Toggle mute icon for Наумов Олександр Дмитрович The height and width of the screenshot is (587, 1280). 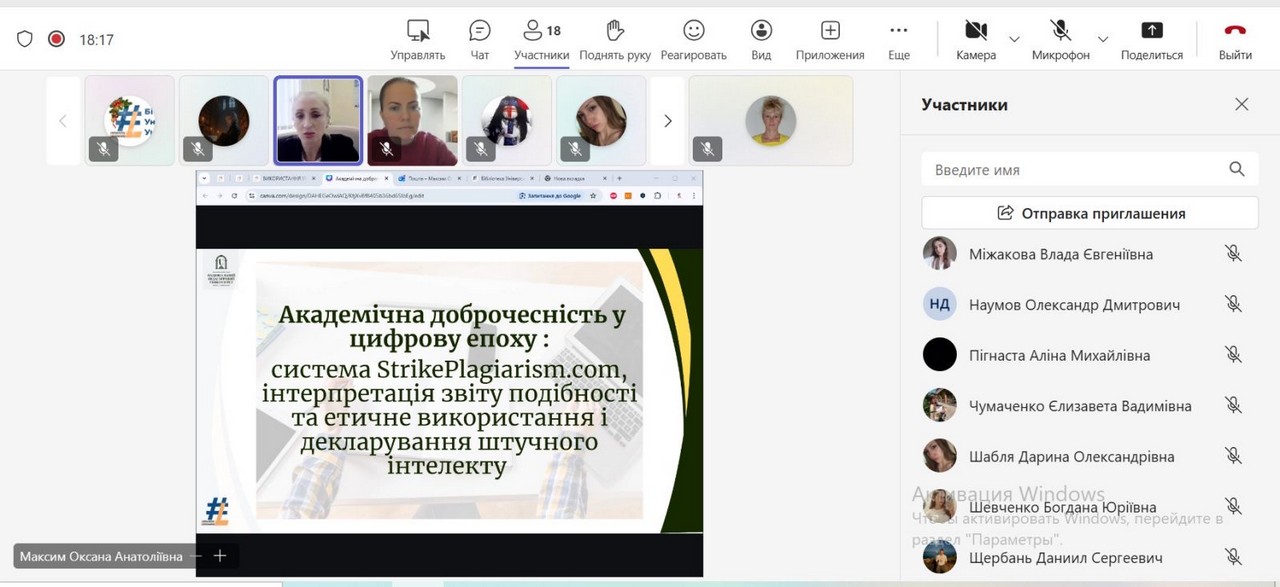(1233, 304)
